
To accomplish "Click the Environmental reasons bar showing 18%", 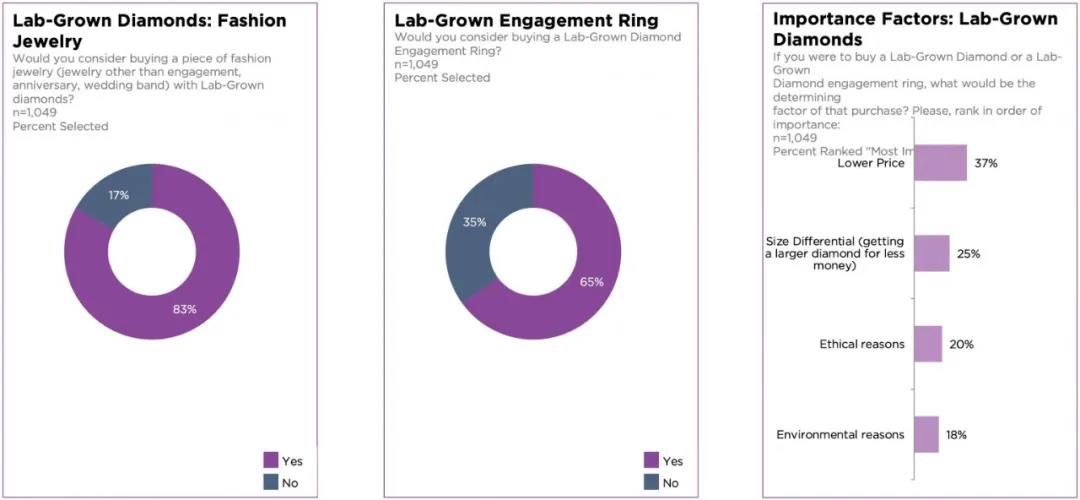I will [x=926, y=434].
